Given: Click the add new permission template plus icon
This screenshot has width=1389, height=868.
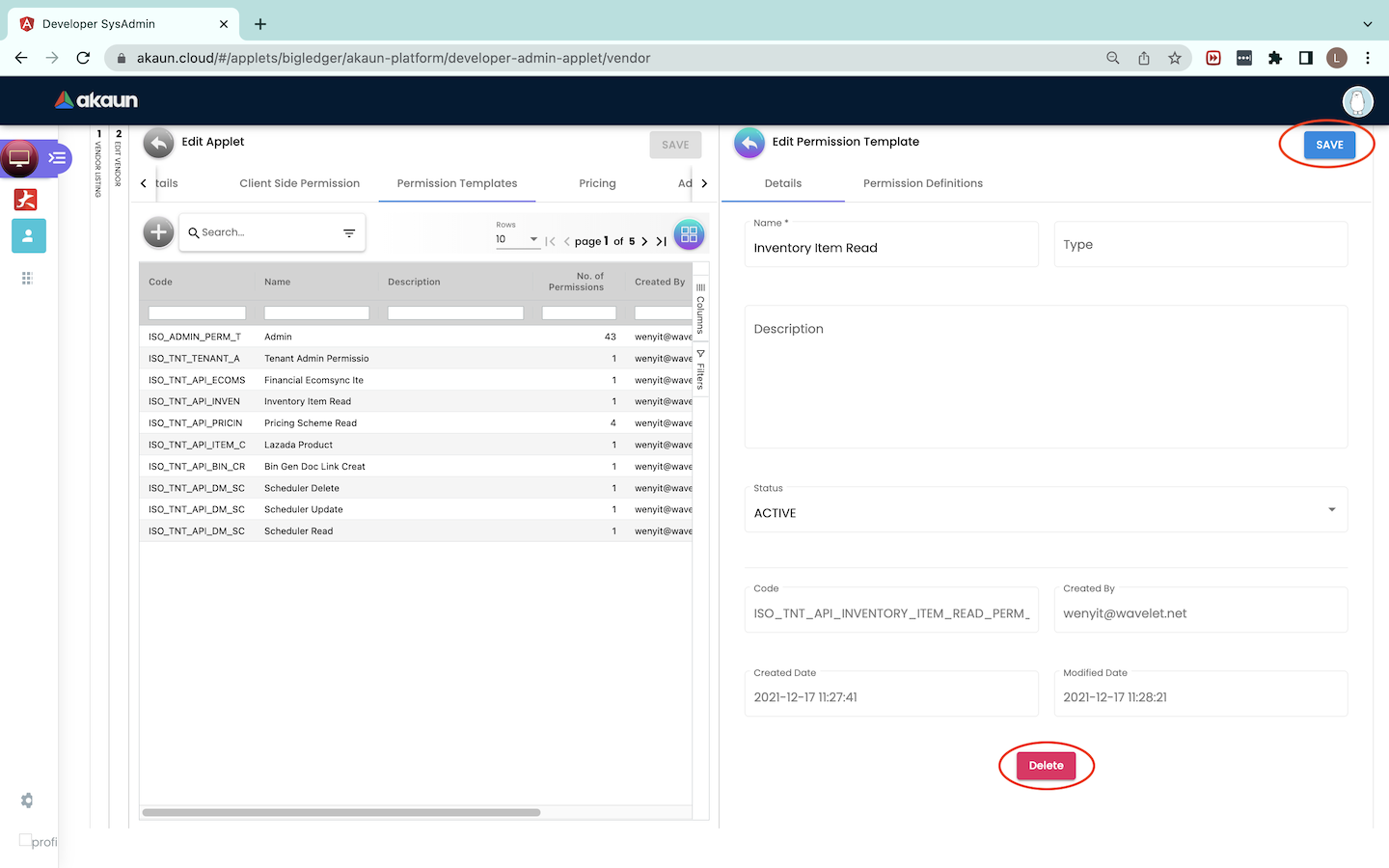Looking at the screenshot, I should [x=158, y=232].
